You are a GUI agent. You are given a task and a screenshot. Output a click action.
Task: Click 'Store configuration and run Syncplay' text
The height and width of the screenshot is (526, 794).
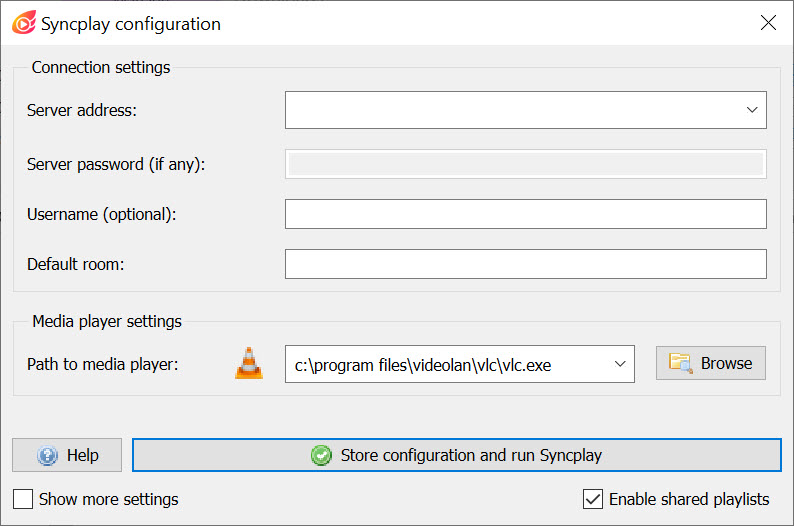[471, 455]
